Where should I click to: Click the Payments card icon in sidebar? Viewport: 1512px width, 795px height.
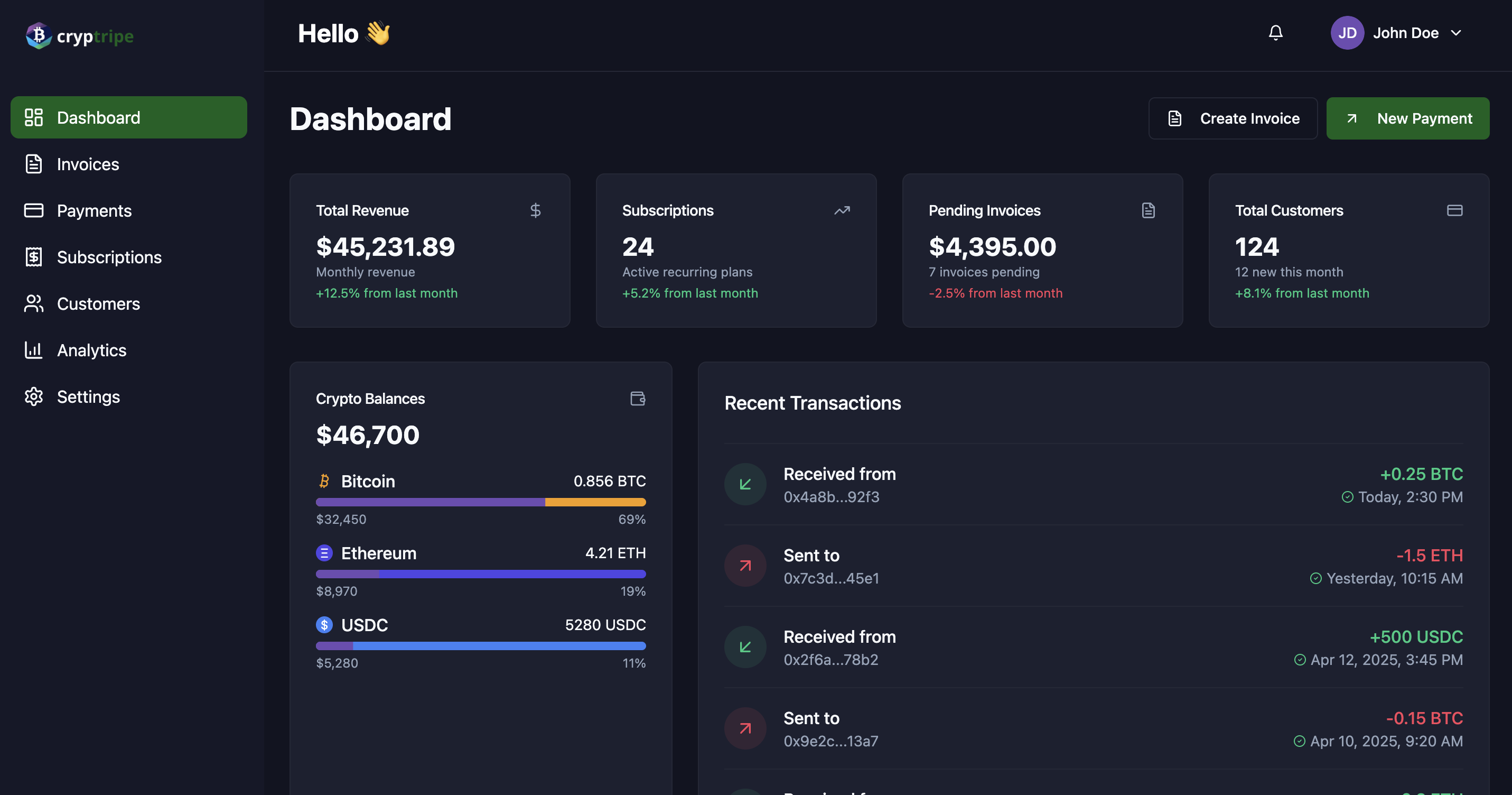tap(33, 210)
